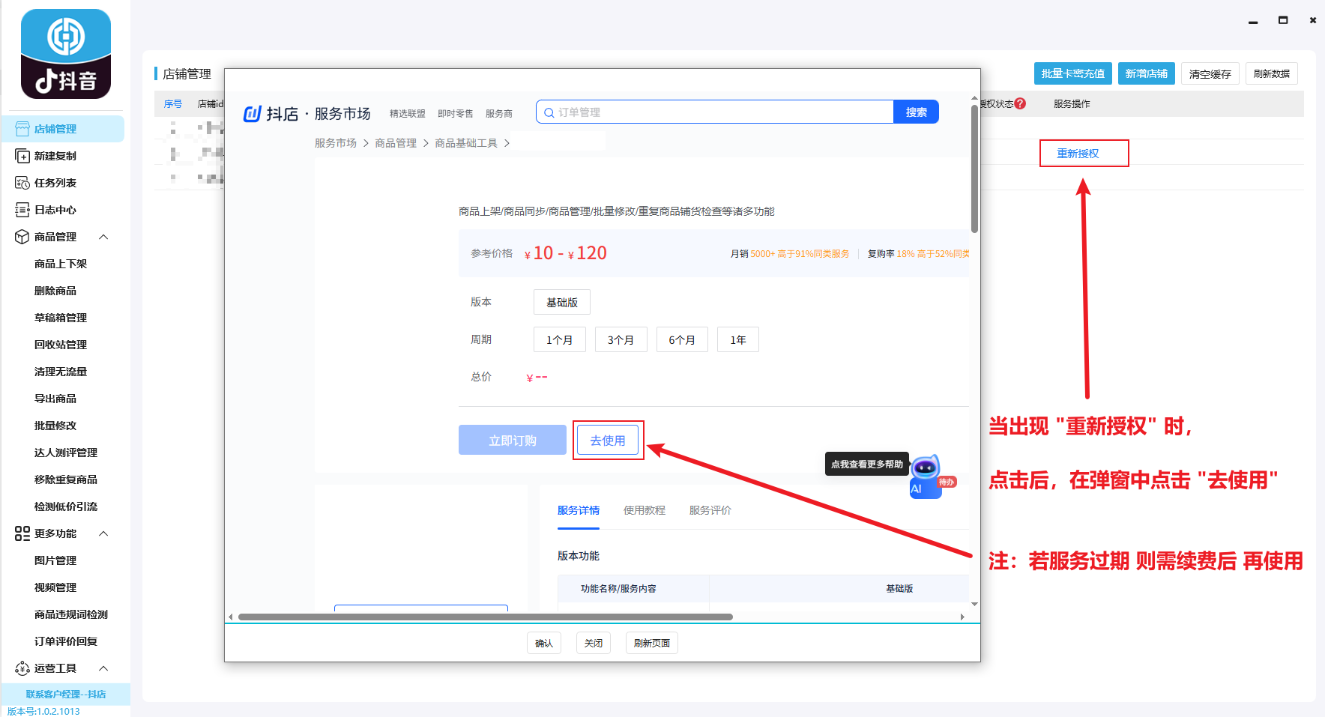Select the 6个月 period option

(x=682, y=340)
